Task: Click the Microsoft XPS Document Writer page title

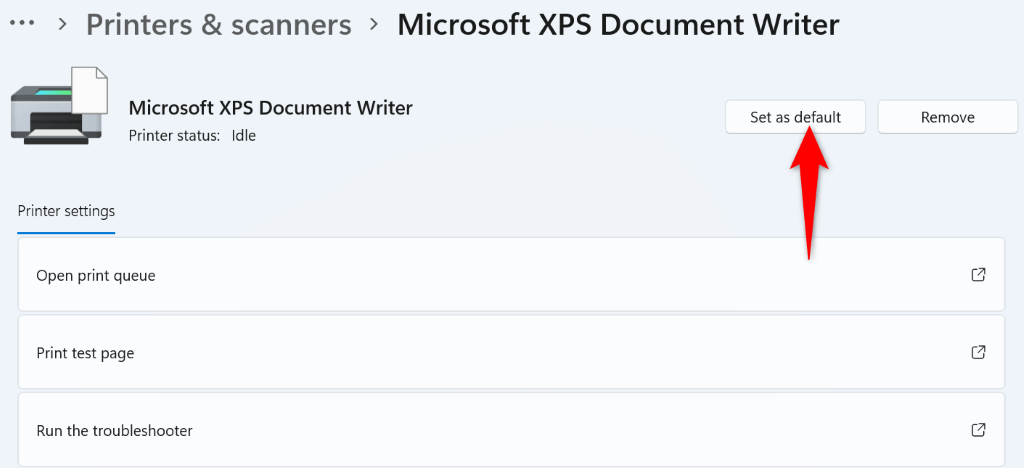Action: click(x=618, y=24)
